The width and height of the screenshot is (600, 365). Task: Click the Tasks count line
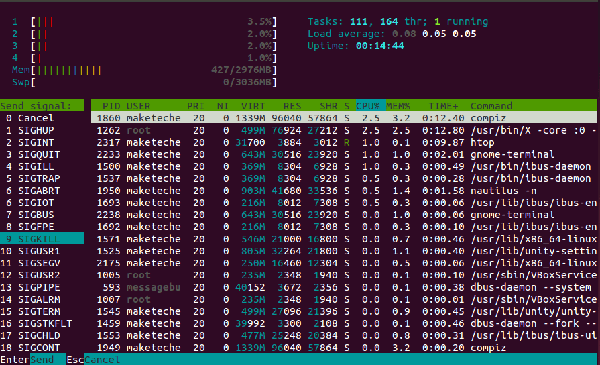click(x=398, y=22)
